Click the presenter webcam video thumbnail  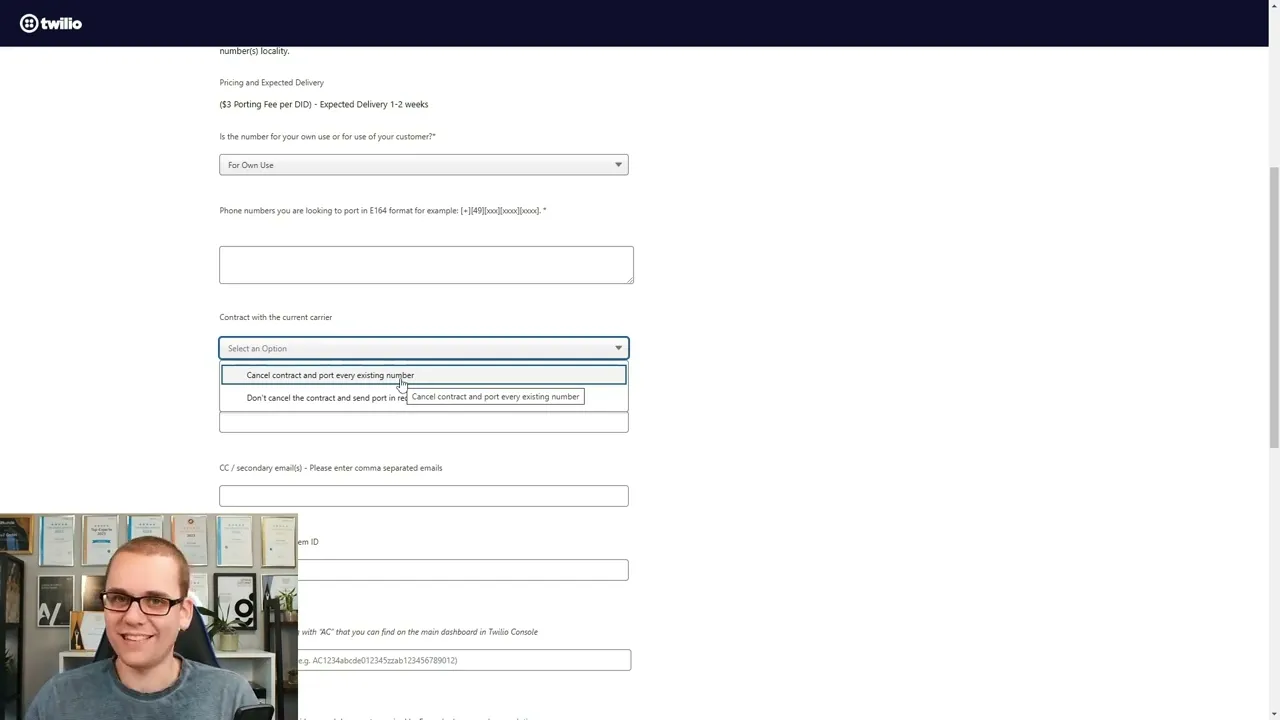149,617
